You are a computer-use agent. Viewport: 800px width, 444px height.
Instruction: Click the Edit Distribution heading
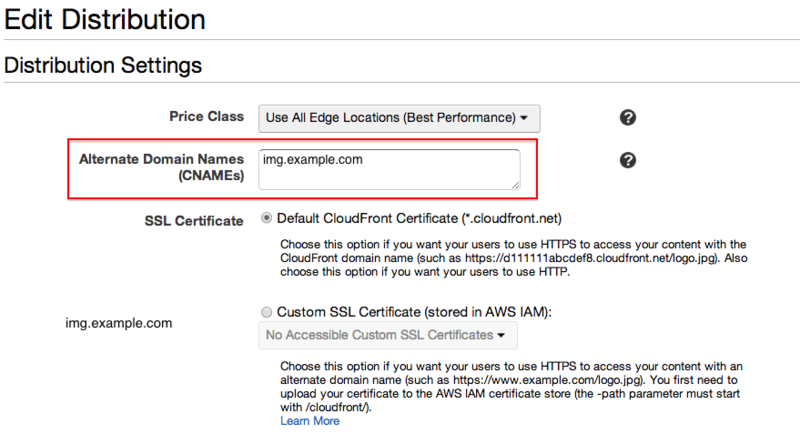coord(105,20)
